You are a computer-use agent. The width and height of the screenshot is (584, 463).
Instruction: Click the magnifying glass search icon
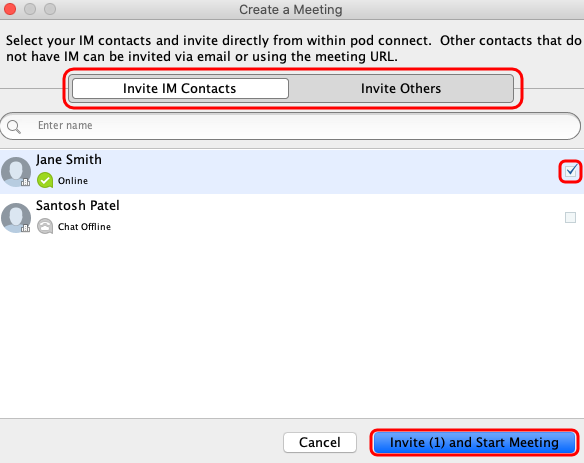[14, 127]
